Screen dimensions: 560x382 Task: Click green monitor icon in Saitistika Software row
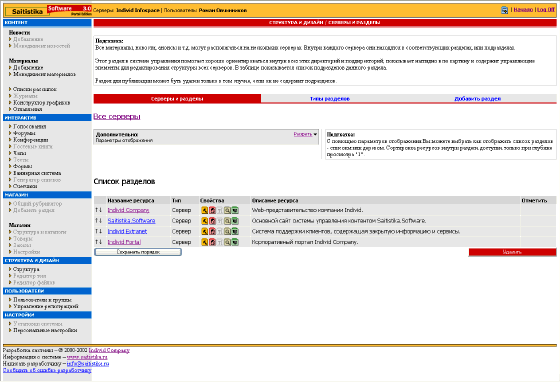click(235, 221)
